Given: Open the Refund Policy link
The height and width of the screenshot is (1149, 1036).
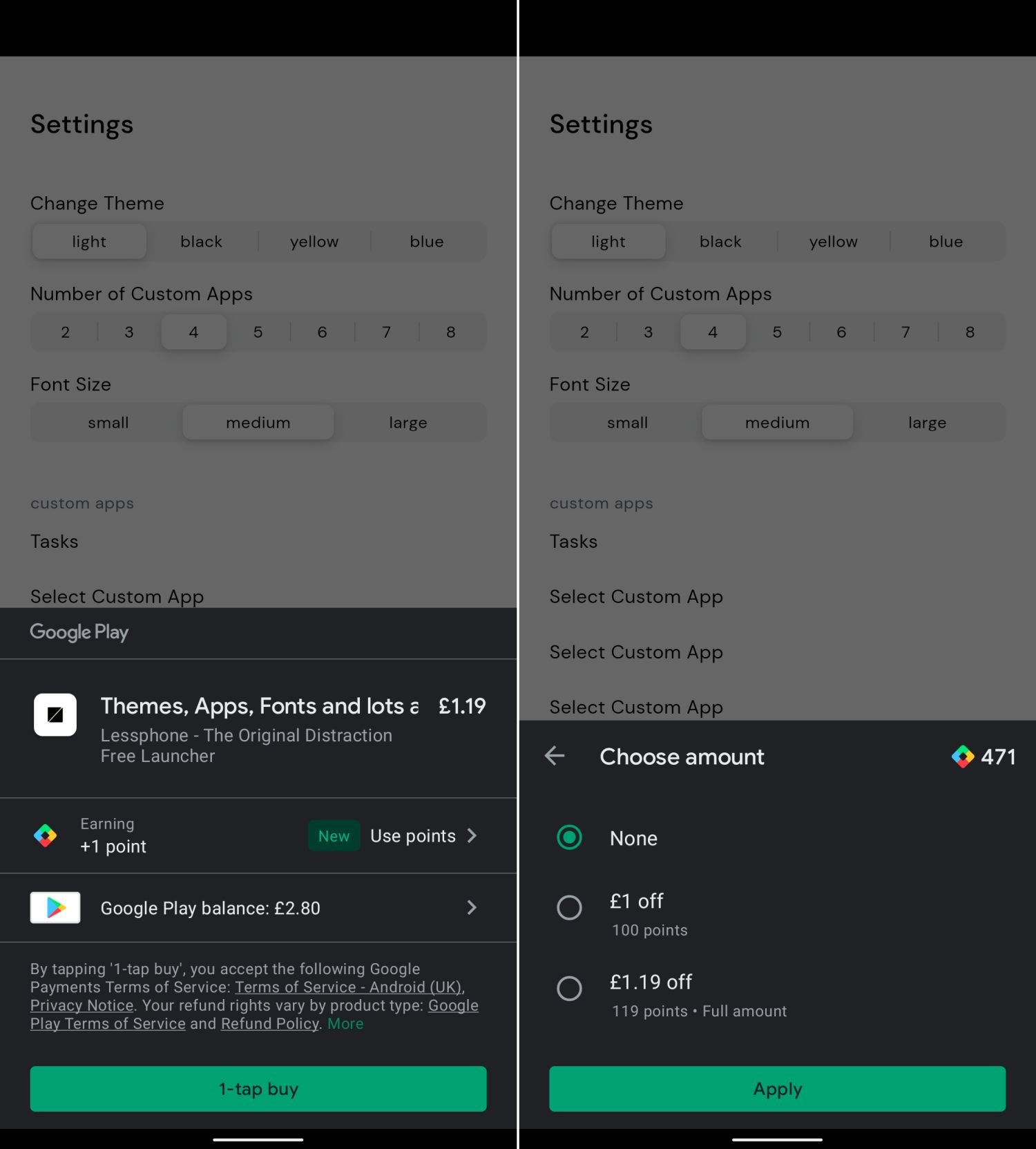Looking at the screenshot, I should pyautogui.click(x=269, y=1023).
